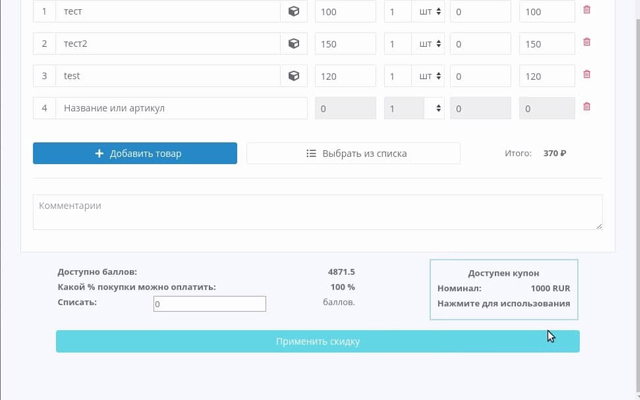Click the box icon in the тест2 row
The height and width of the screenshot is (400, 640).
pyautogui.click(x=293, y=44)
